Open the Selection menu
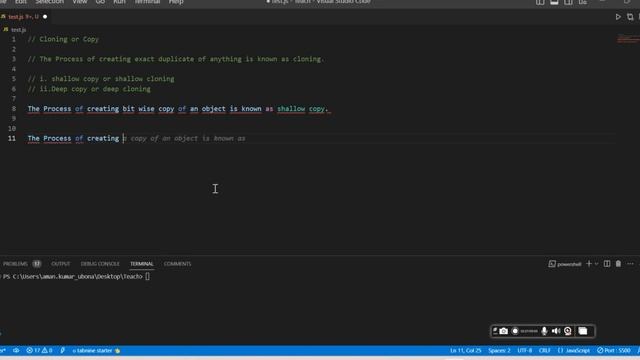 point(49,2)
